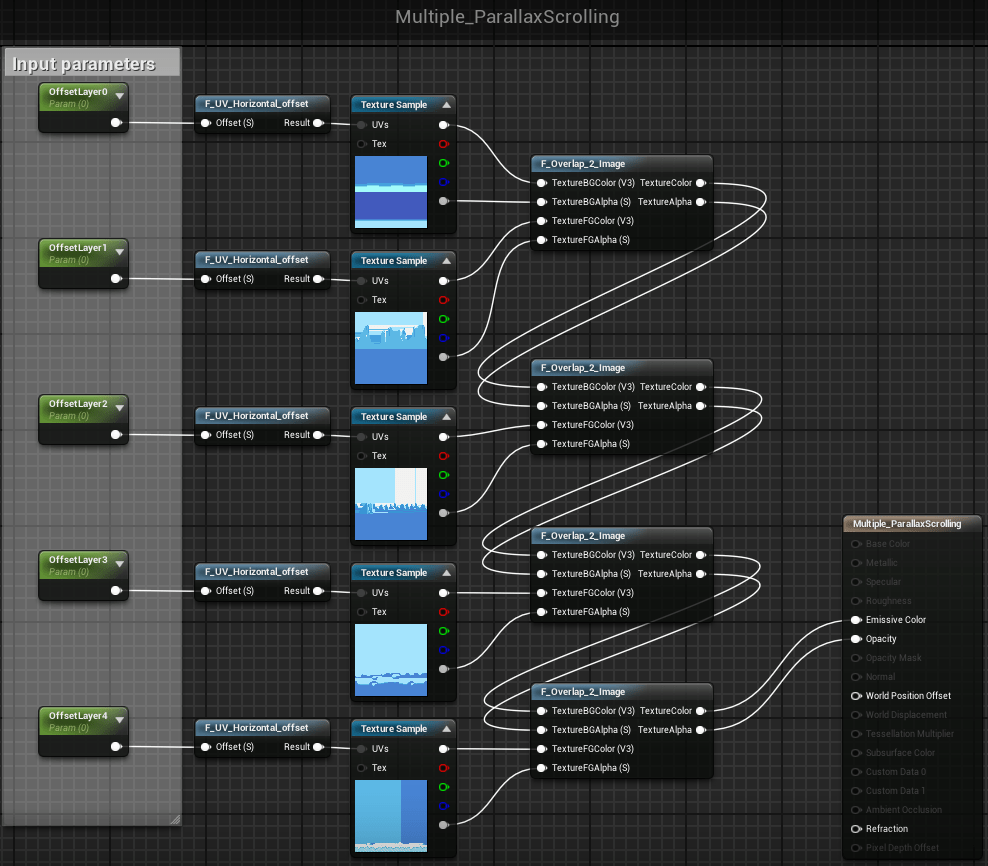Click the blue B output pin on third Texture Sample
The width and height of the screenshot is (988, 866).
coord(444,494)
